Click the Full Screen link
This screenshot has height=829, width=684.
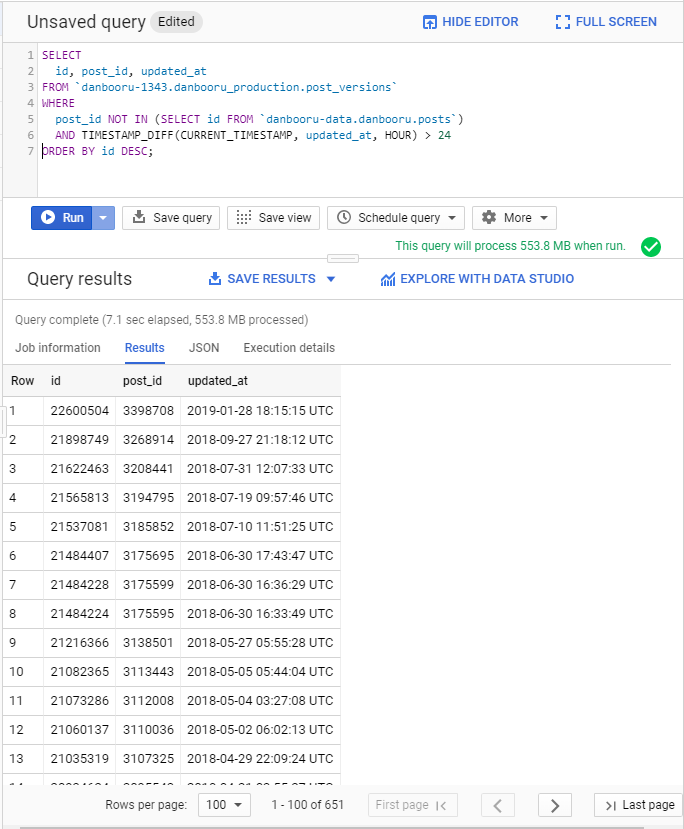point(605,21)
